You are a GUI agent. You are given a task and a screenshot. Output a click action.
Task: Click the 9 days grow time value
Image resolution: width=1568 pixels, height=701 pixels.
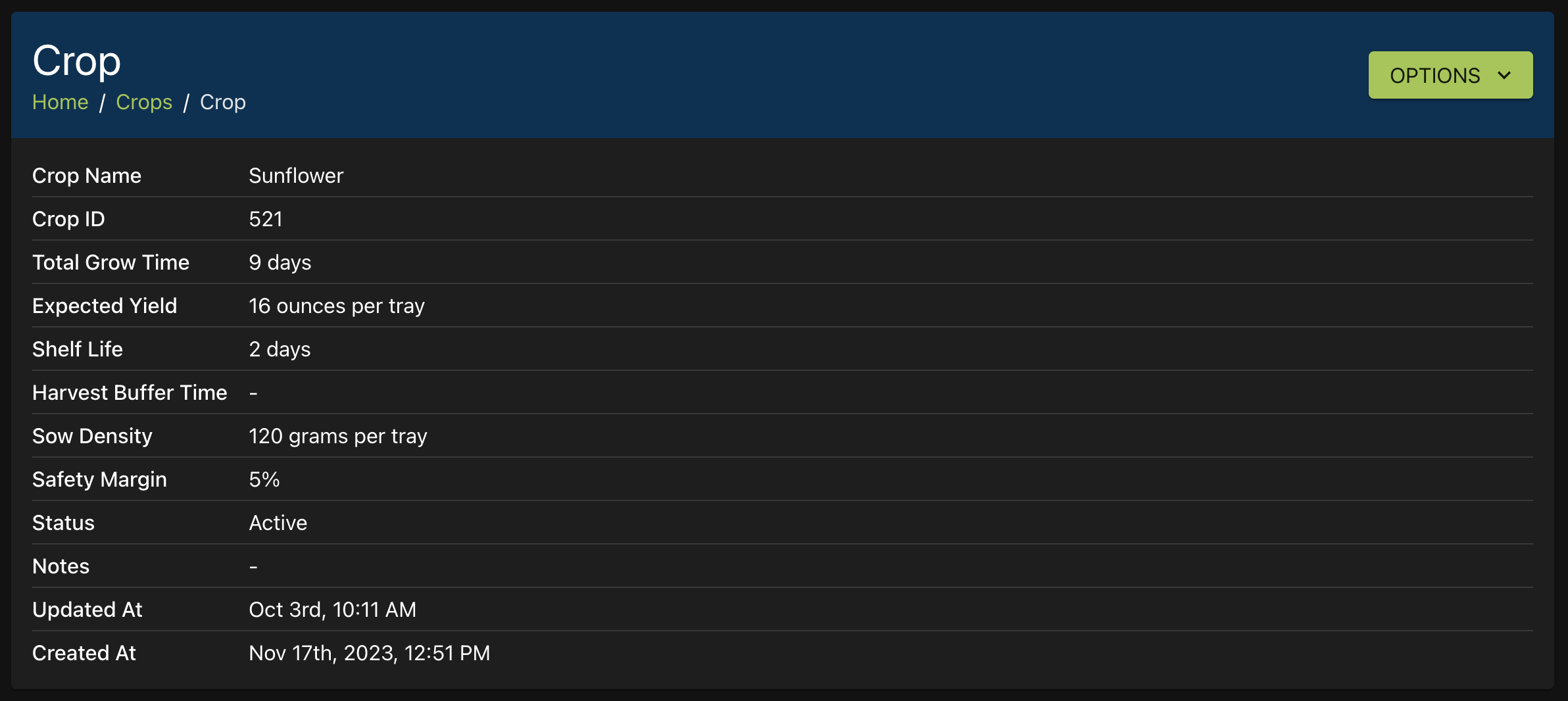(280, 262)
